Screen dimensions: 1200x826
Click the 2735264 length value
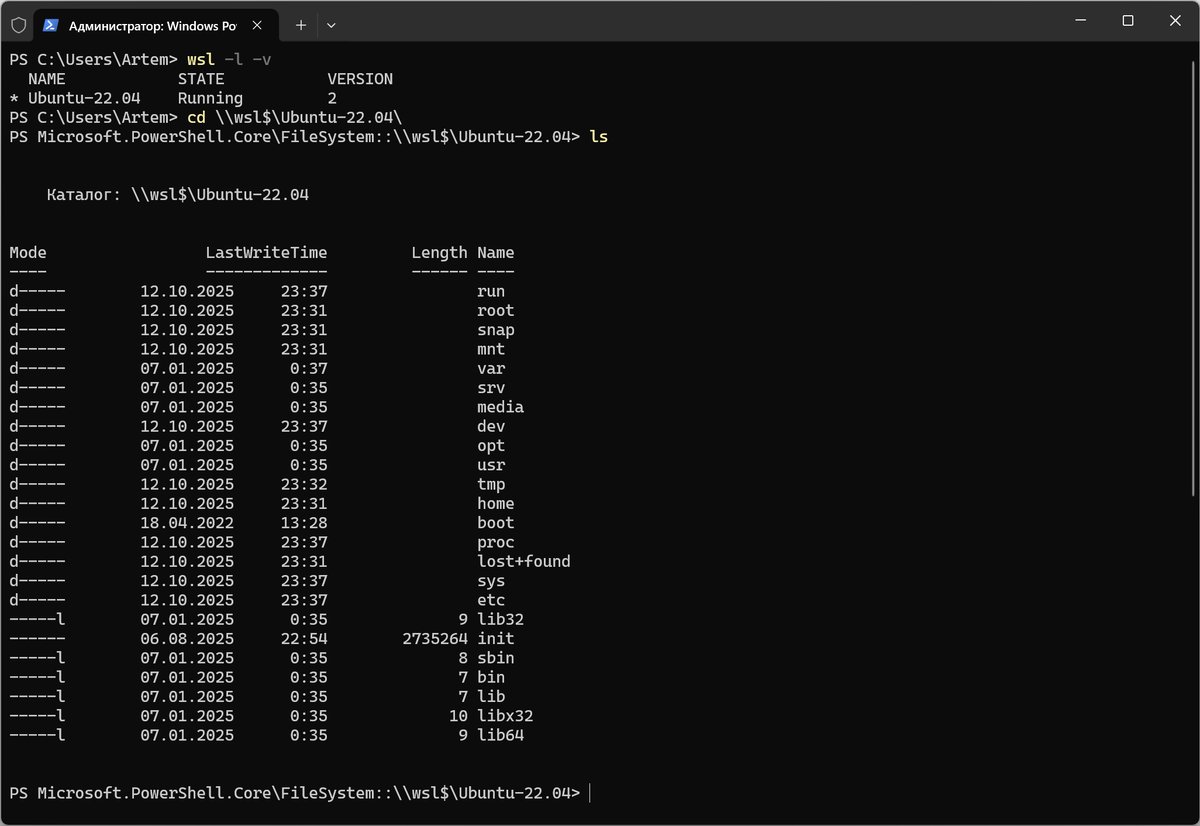point(433,639)
